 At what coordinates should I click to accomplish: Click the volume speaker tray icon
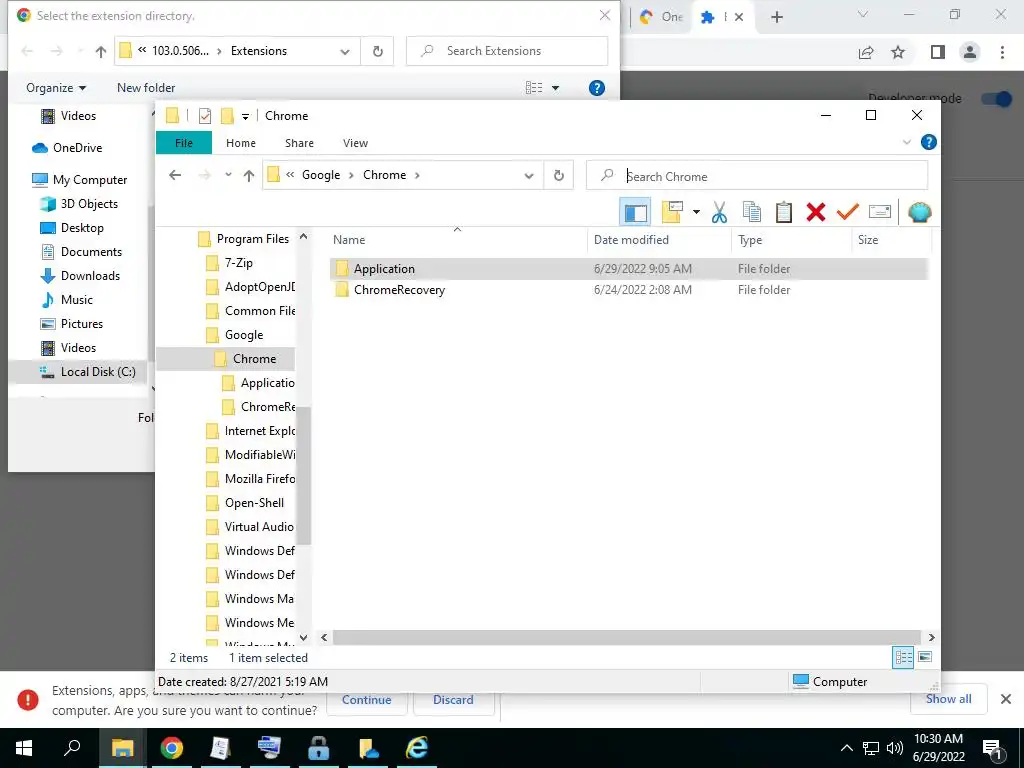click(895, 748)
